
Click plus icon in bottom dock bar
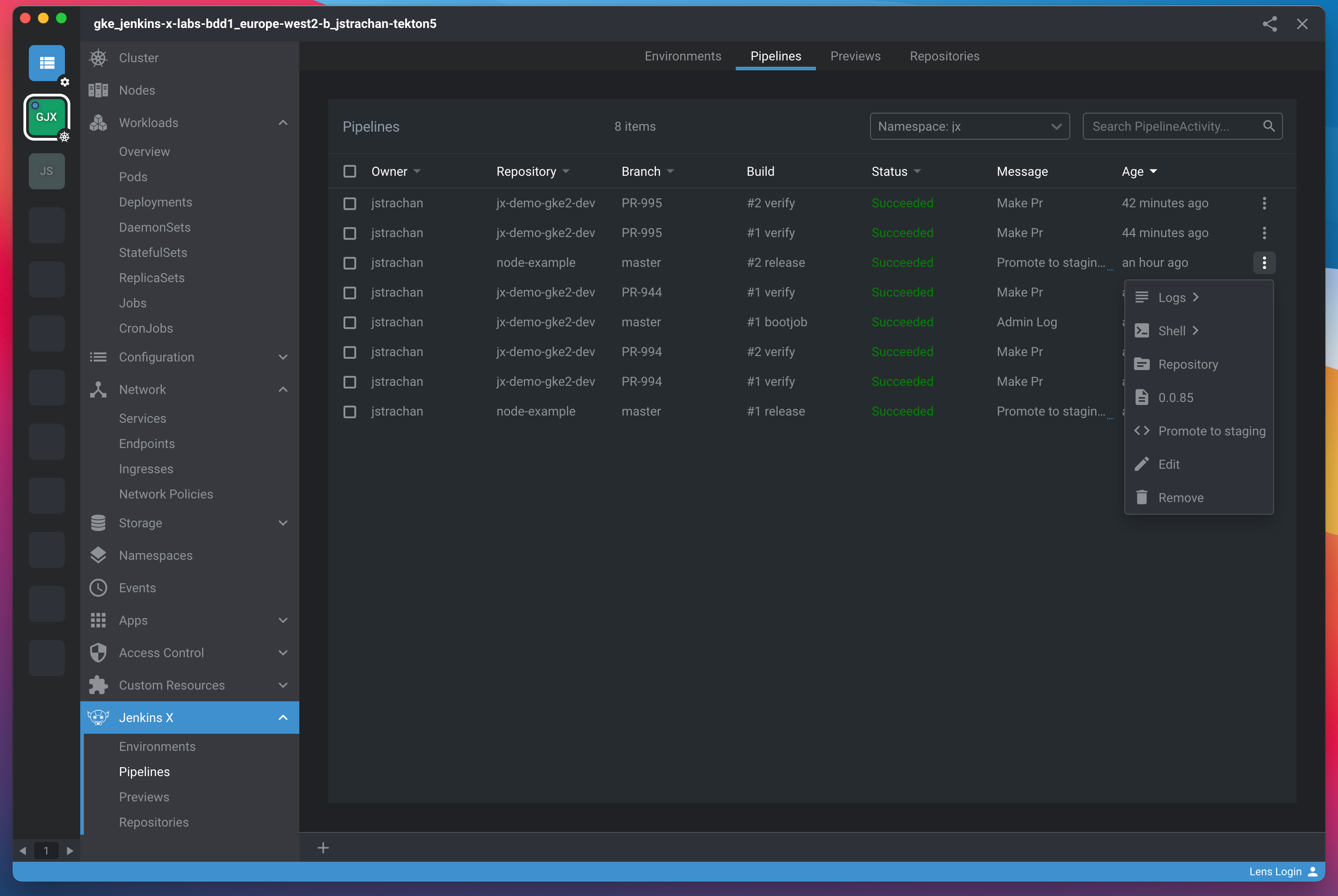(323, 848)
